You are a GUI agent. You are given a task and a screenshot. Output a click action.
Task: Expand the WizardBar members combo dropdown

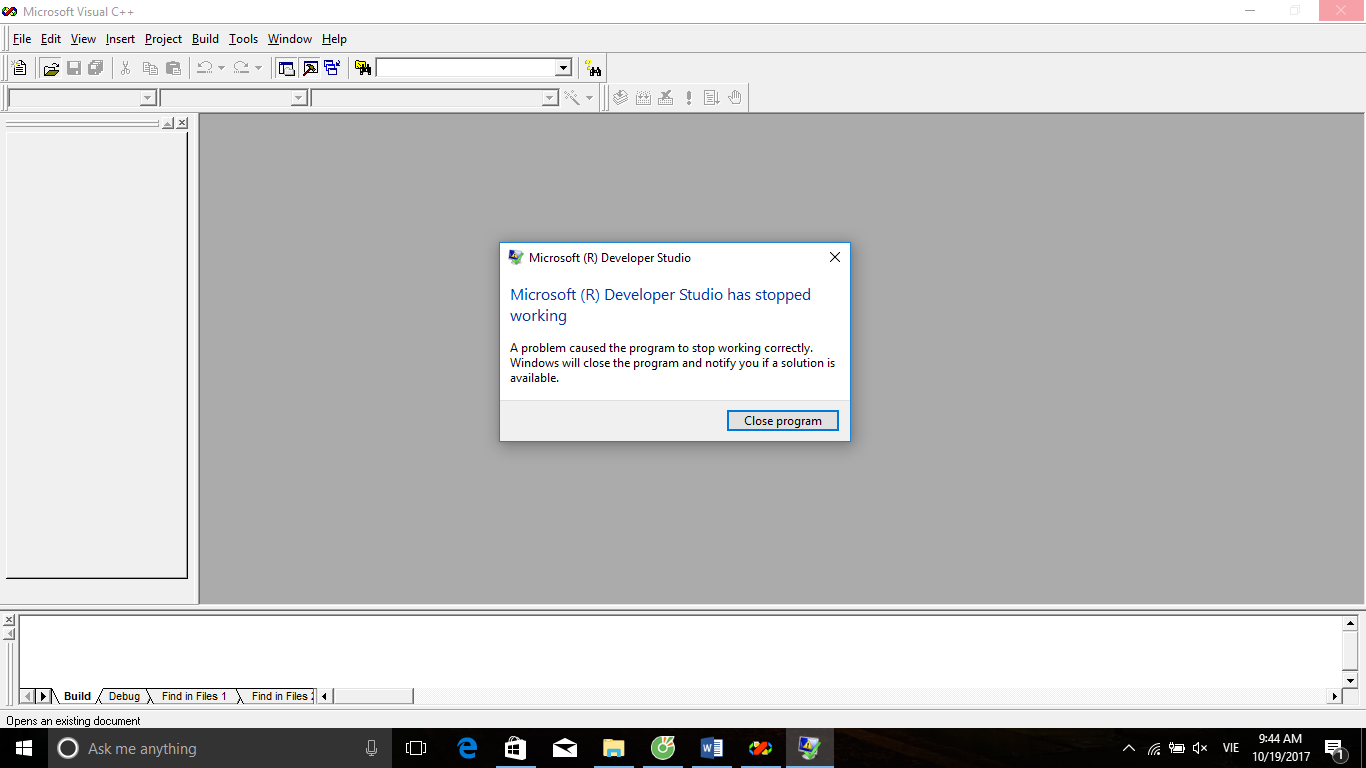click(549, 98)
